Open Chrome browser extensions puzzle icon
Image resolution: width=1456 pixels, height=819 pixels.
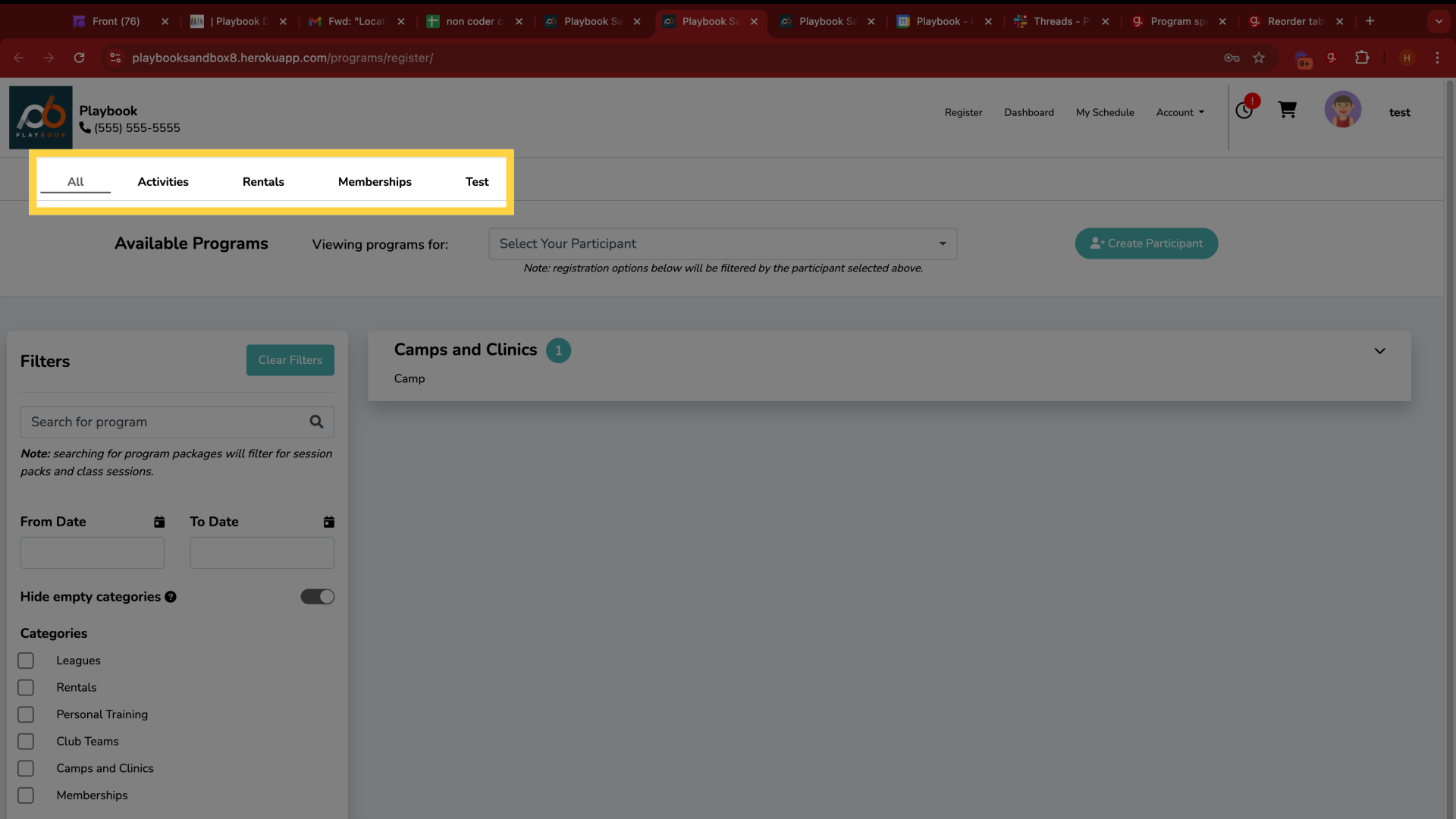pyautogui.click(x=1362, y=58)
